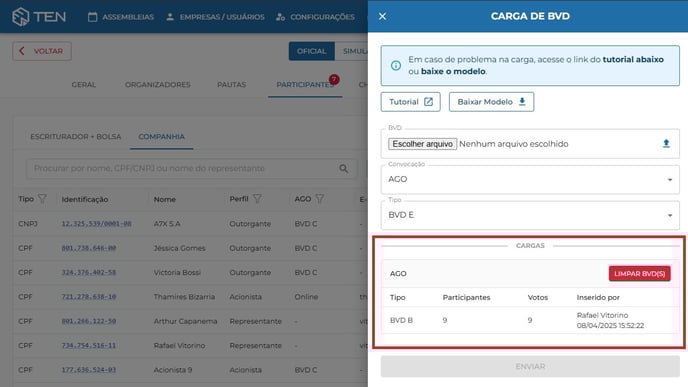Click the BVD B load row
The width and height of the screenshot is (688, 387).
coord(530,320)
